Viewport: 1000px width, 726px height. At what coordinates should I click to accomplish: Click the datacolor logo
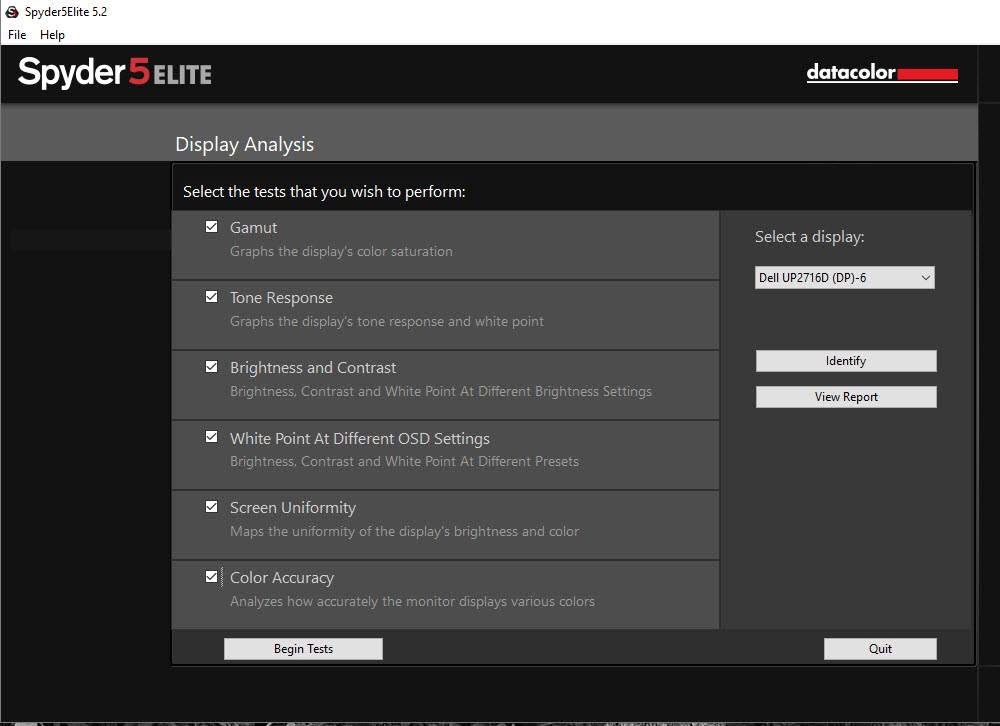pos(882,73)
